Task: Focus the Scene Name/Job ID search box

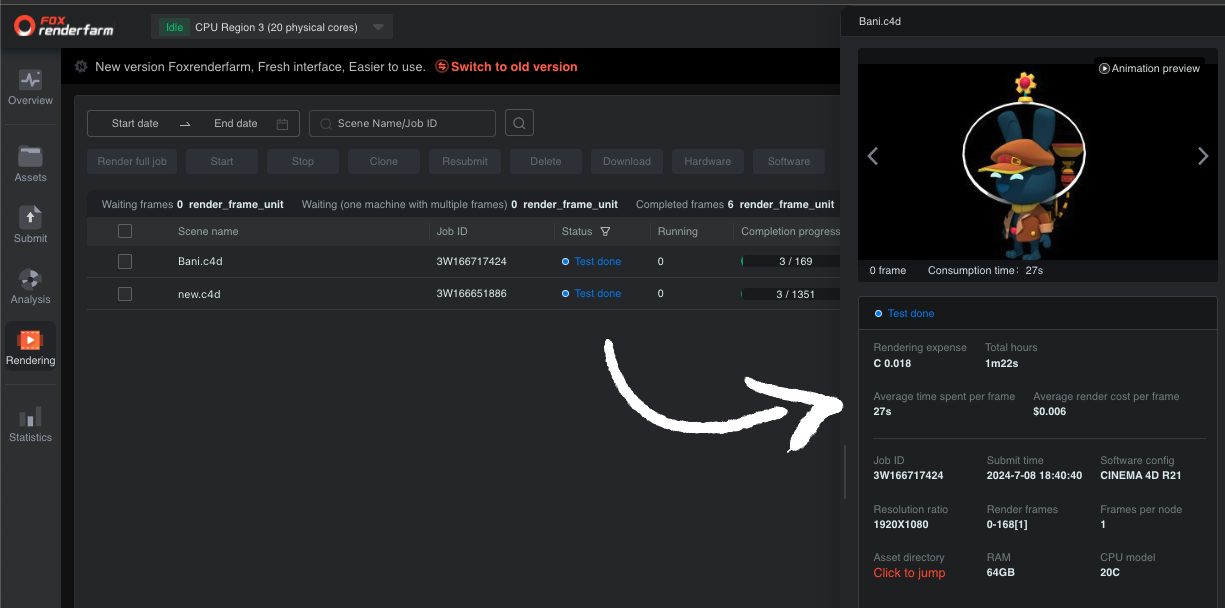Action: coord(403,123)
